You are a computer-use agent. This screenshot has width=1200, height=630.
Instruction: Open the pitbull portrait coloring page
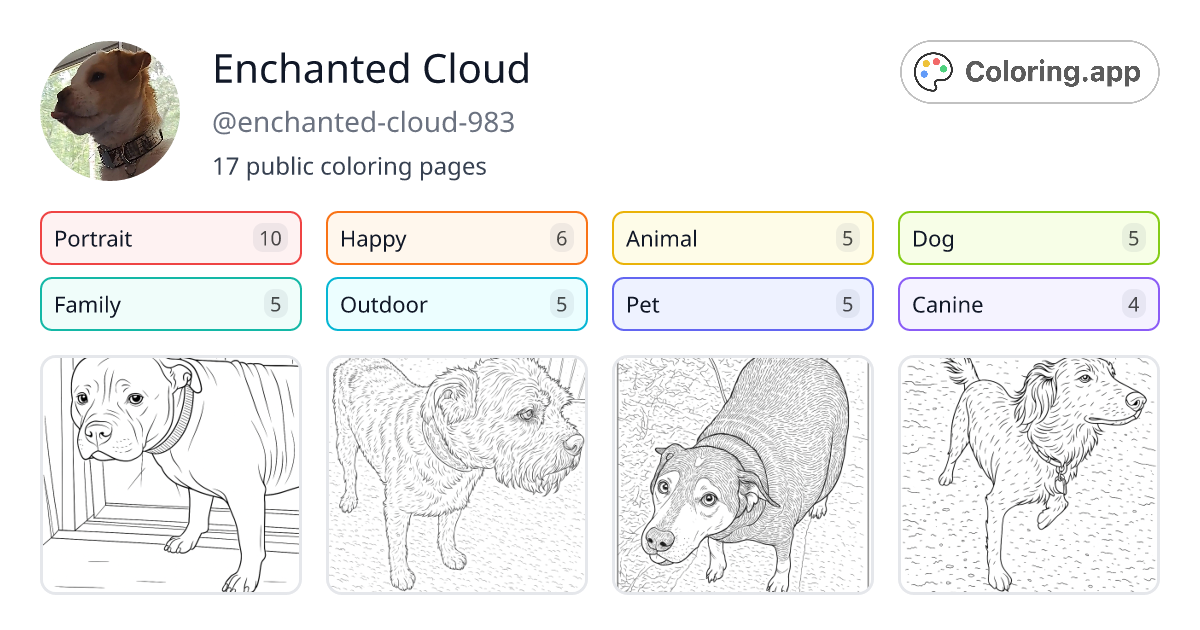[170, 474]
